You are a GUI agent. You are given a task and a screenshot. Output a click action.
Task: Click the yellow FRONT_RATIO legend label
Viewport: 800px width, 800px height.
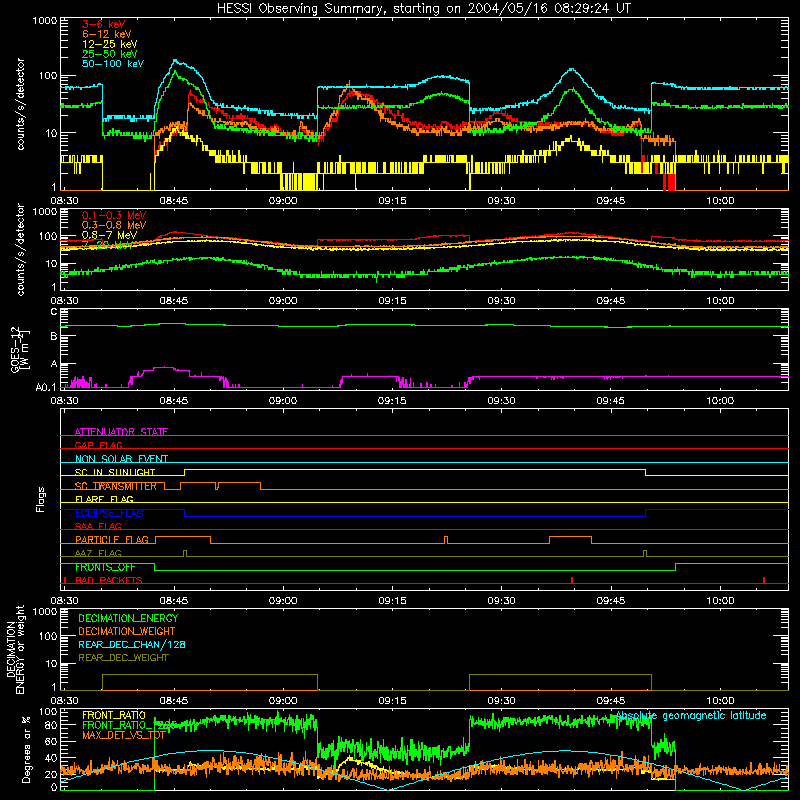(114, 715)
